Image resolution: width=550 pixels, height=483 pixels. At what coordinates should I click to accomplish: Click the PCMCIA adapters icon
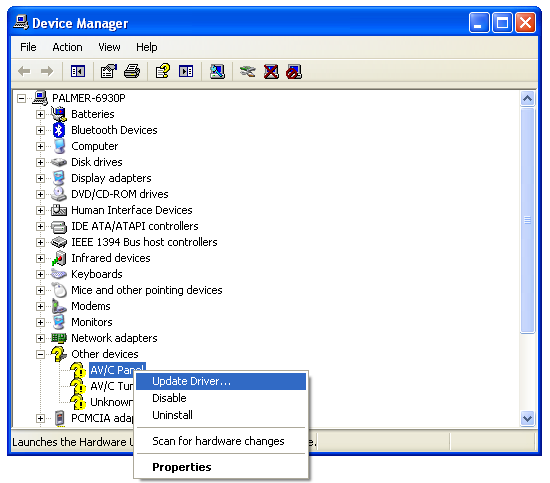[x=60, y=418]
